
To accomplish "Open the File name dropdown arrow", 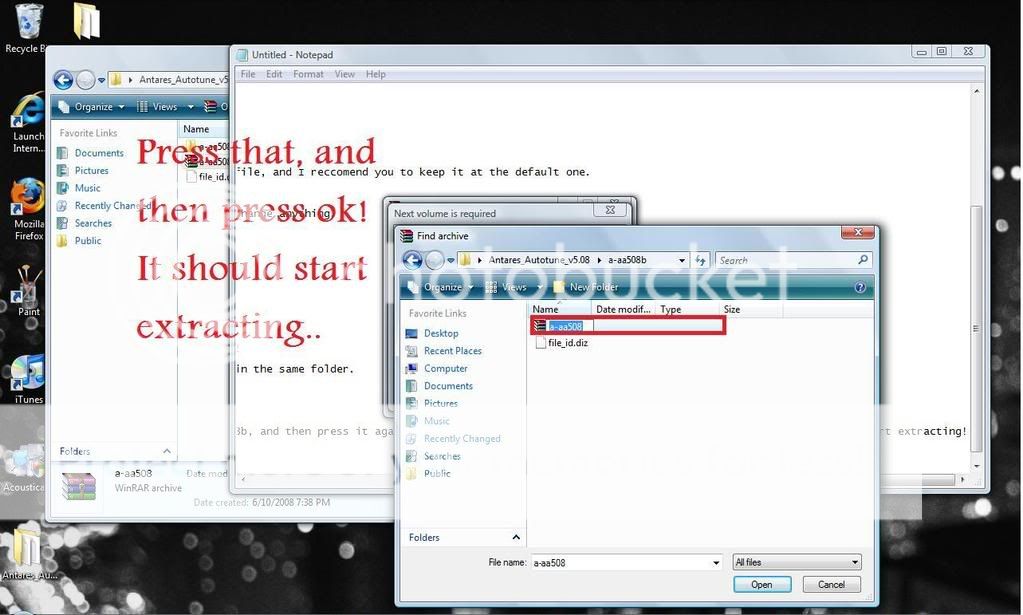I will 716,563.
